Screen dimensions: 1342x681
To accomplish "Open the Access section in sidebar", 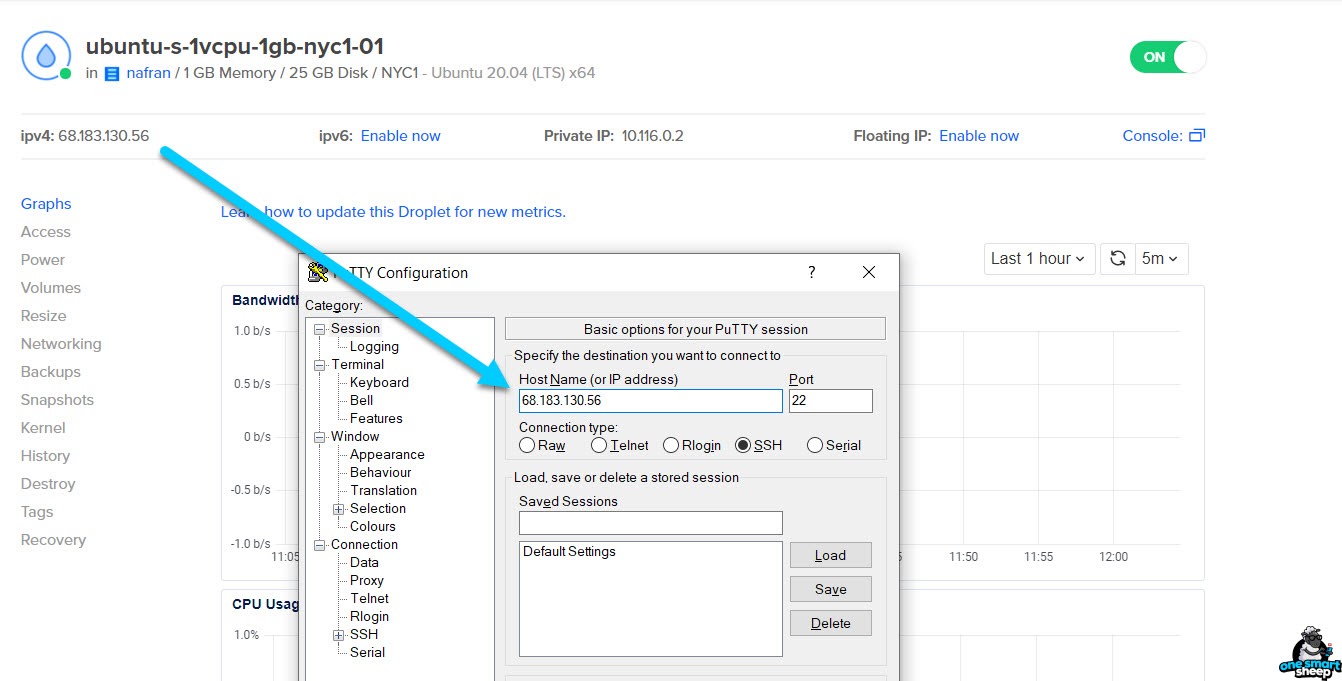I will pos(46,232).
